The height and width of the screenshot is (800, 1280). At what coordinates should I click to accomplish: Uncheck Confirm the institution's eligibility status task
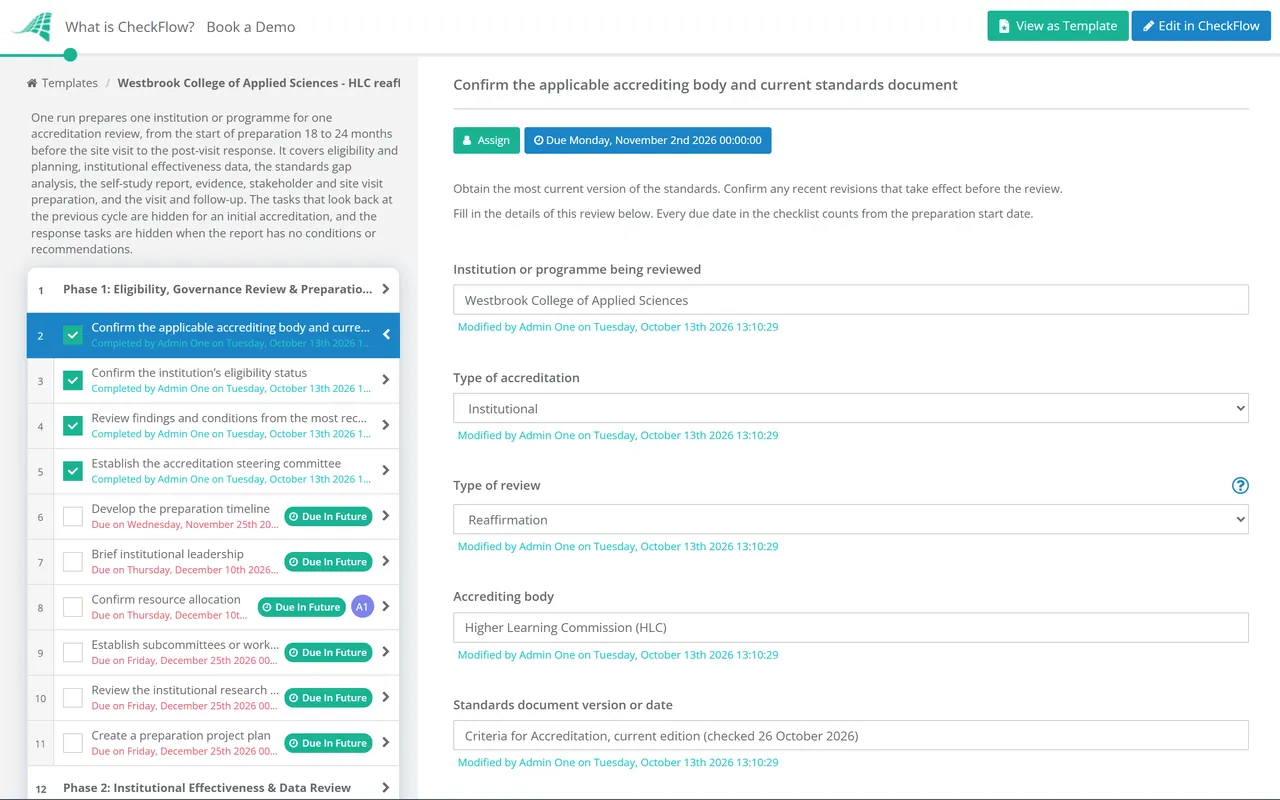[73, 380]
